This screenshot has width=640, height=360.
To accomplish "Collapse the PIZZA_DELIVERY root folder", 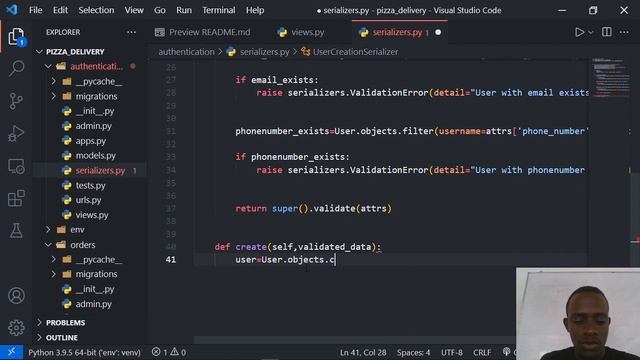I will 75,52.
